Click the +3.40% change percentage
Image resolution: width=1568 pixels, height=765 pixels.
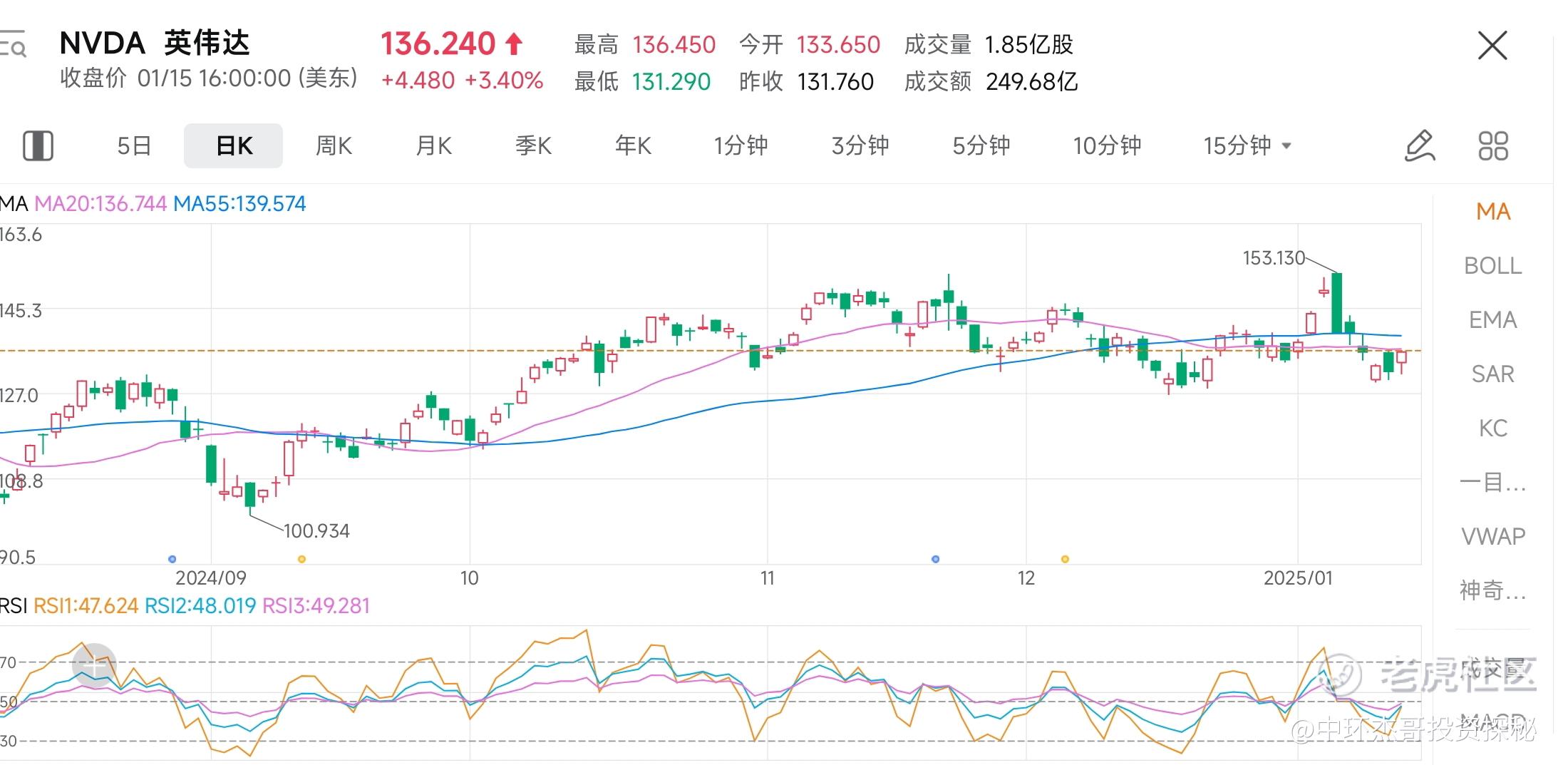pos(504,81)
